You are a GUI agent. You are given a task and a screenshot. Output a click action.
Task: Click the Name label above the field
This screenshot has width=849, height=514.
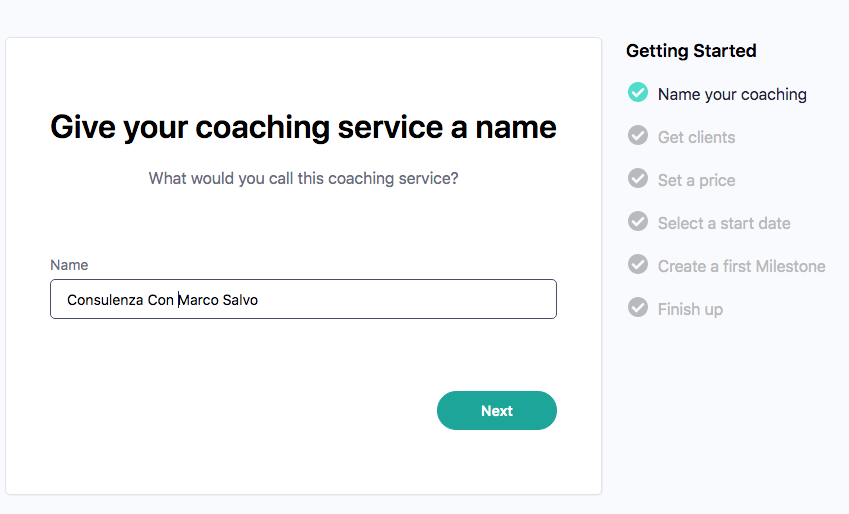(x=69, y=265)
